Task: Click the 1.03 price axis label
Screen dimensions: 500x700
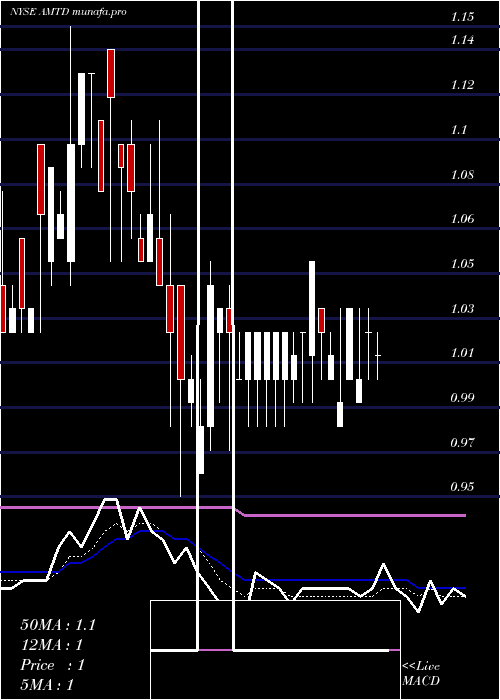Action: [462, 308]
